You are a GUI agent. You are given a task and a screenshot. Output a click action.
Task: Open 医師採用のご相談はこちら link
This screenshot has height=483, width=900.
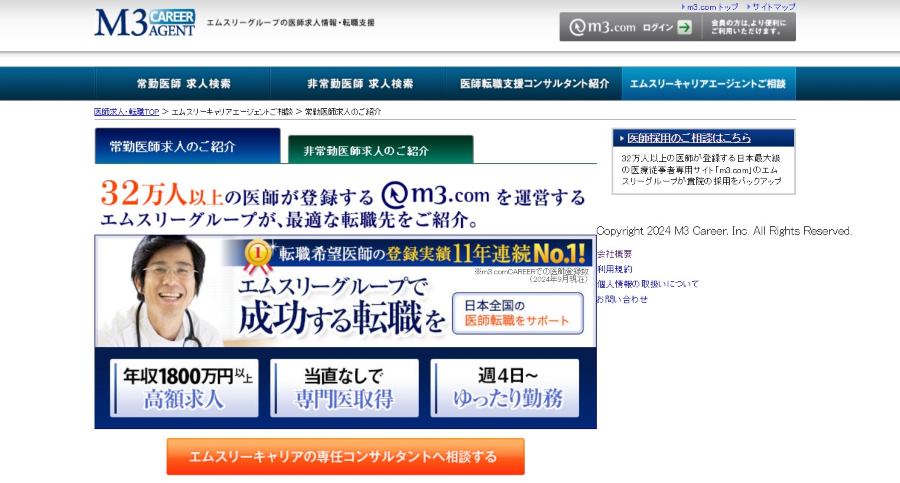click(689, 138)
